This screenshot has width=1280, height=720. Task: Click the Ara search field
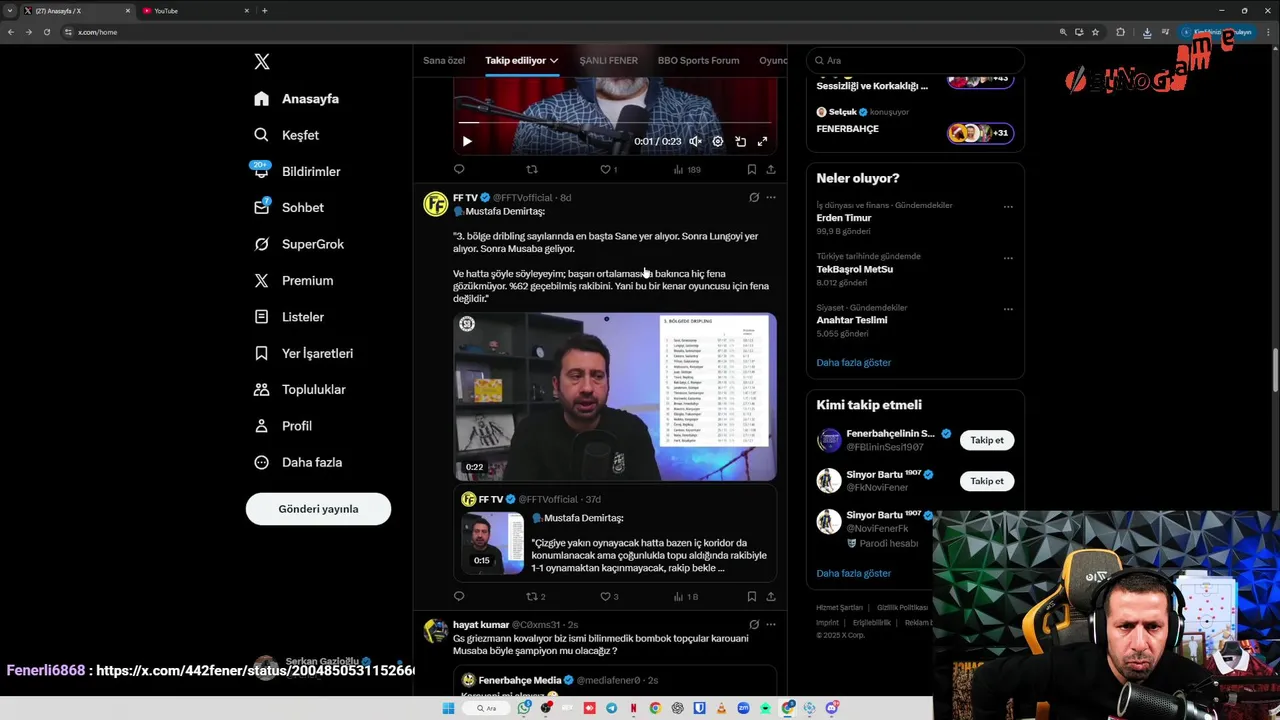click(x=915, y=60)
